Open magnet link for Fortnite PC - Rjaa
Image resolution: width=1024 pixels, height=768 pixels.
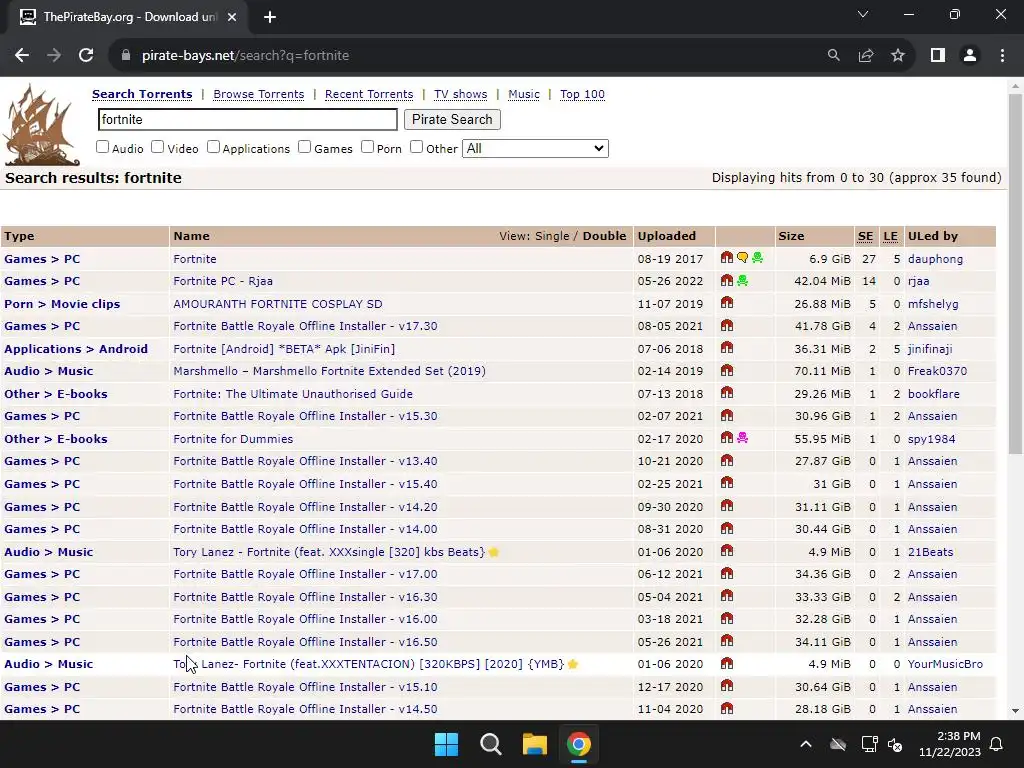coord(727,280)
